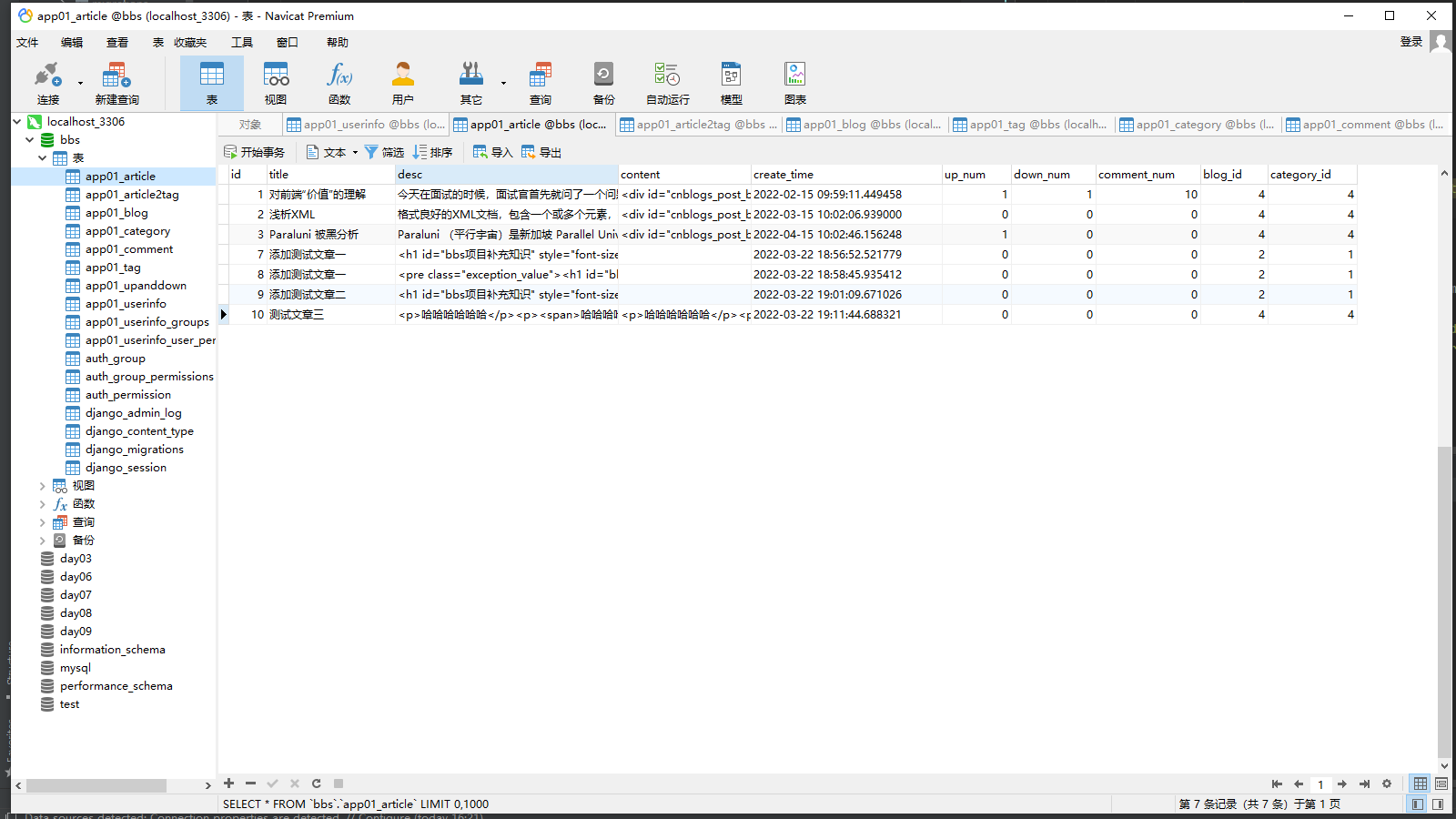Toggle the right information pane button

[1439, 804]
